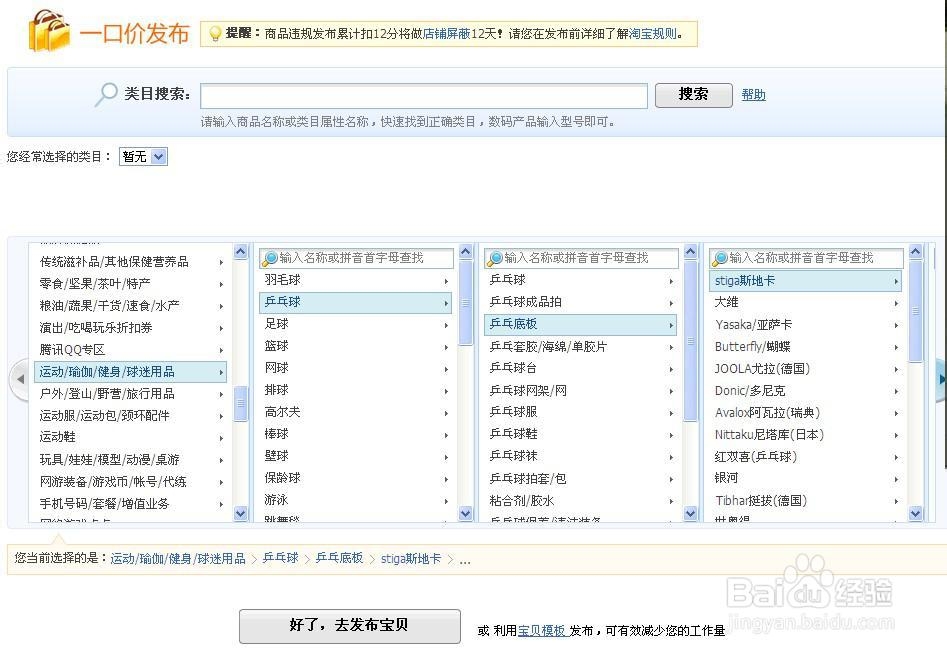Select 传统滋补品/其他保健营养品 category
This screenshot has height=655, width=947.
(x=130, y=262)
